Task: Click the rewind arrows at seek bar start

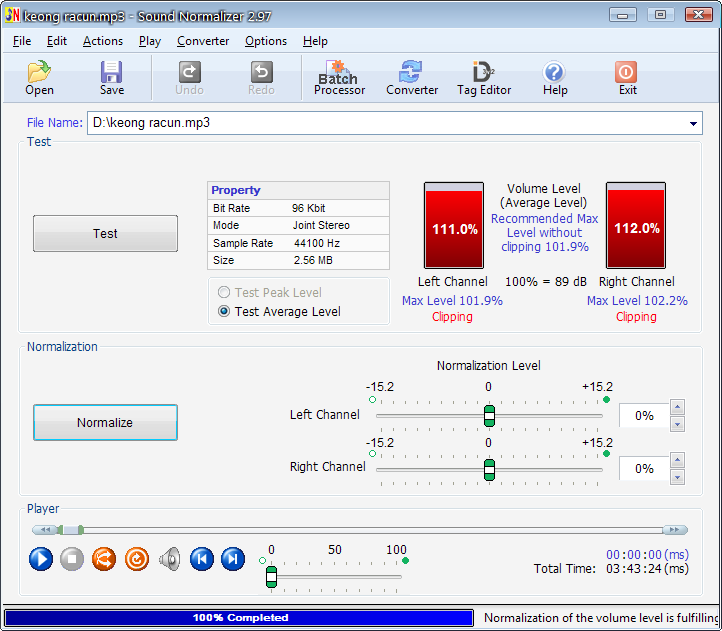Action: 45,530
